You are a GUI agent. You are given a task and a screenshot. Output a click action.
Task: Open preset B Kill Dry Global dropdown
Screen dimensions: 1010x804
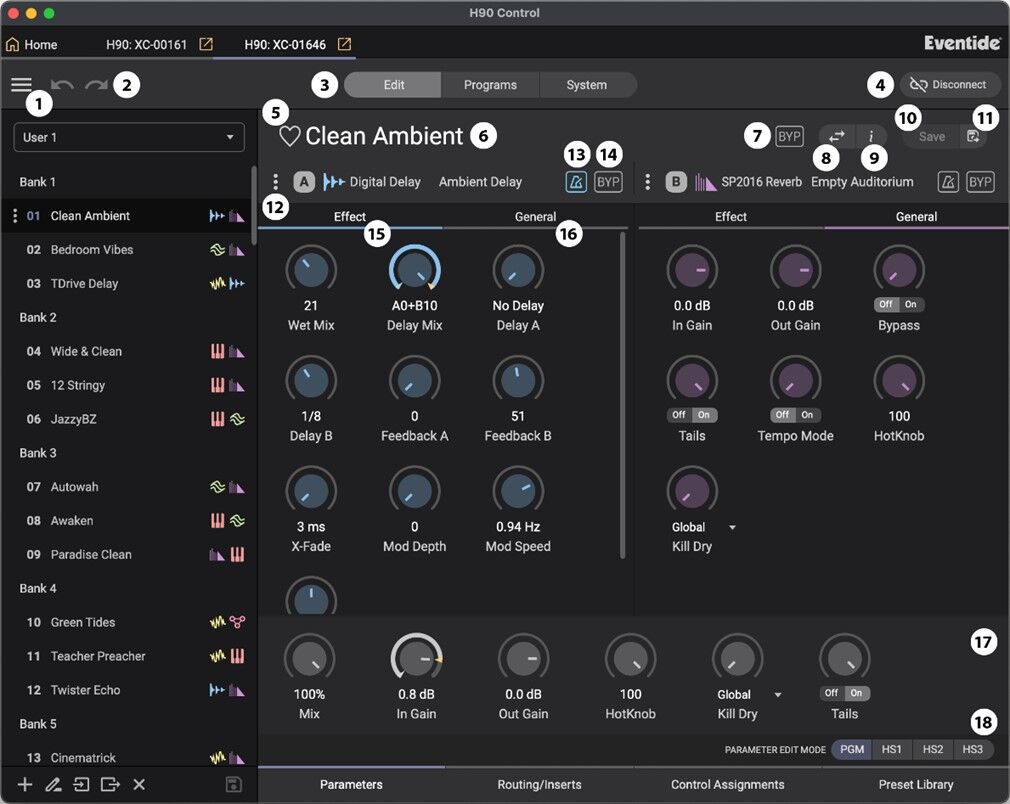pos(703,527)
